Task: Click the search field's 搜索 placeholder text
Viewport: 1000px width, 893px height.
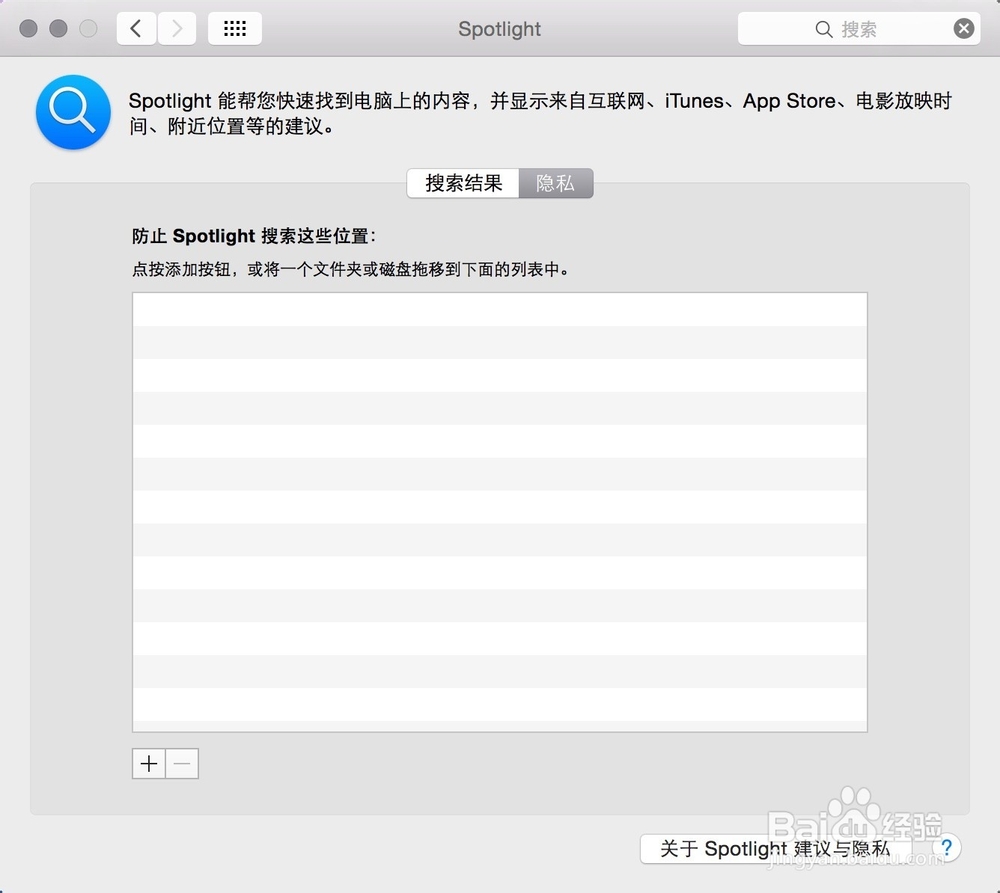Action: [858, 28]
